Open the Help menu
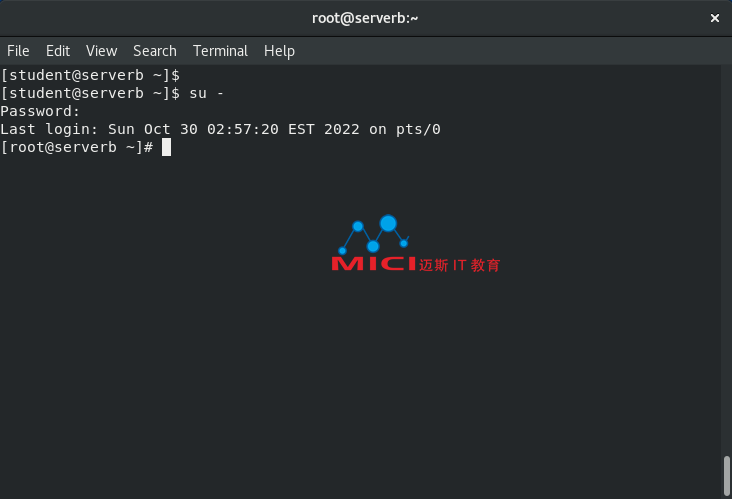This screenshot has width=732, height=499. coord(279,51)
